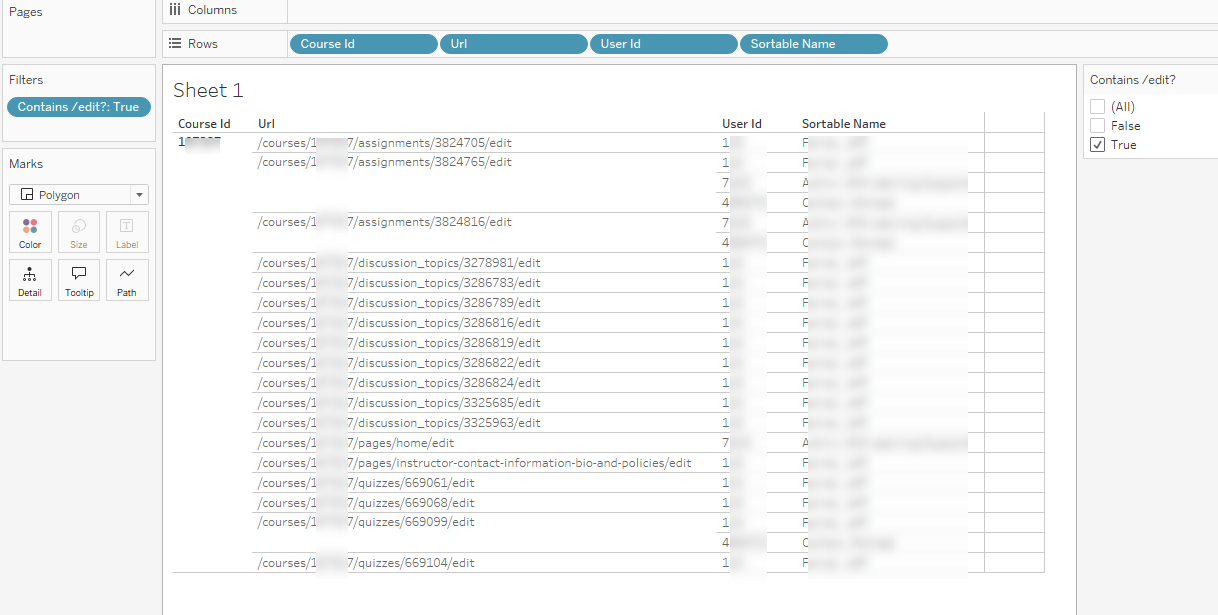Image resolution: width=1218 pixels, height=615 pixels.
Task: Select the pages/home/edit URL row
Action: [x=356, y=443]
